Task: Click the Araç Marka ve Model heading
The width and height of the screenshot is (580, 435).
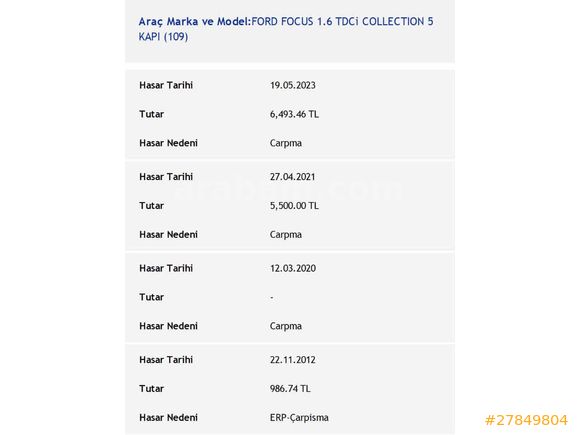Action: coord(195,21)
